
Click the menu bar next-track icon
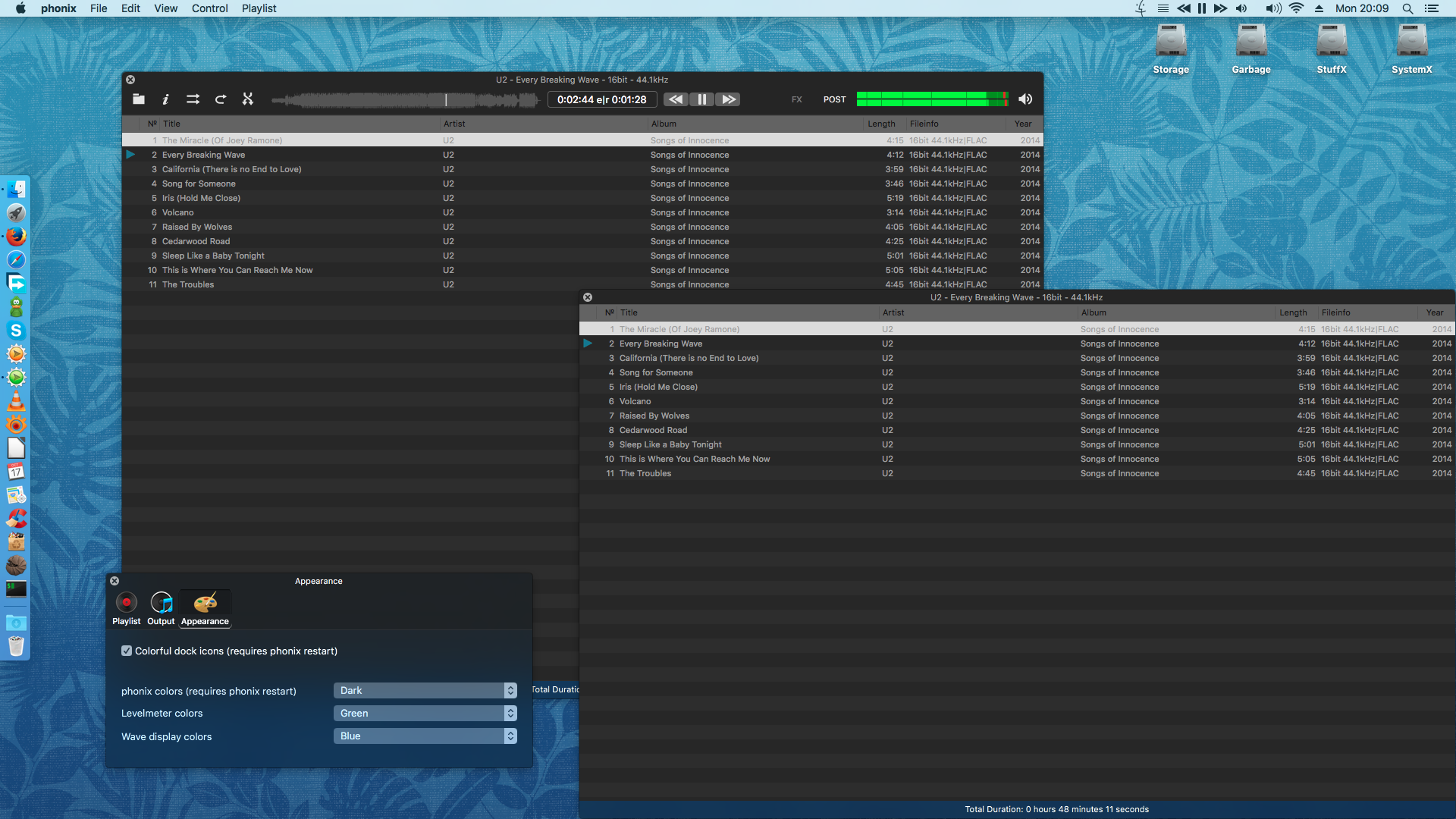tap(1220, 8)
